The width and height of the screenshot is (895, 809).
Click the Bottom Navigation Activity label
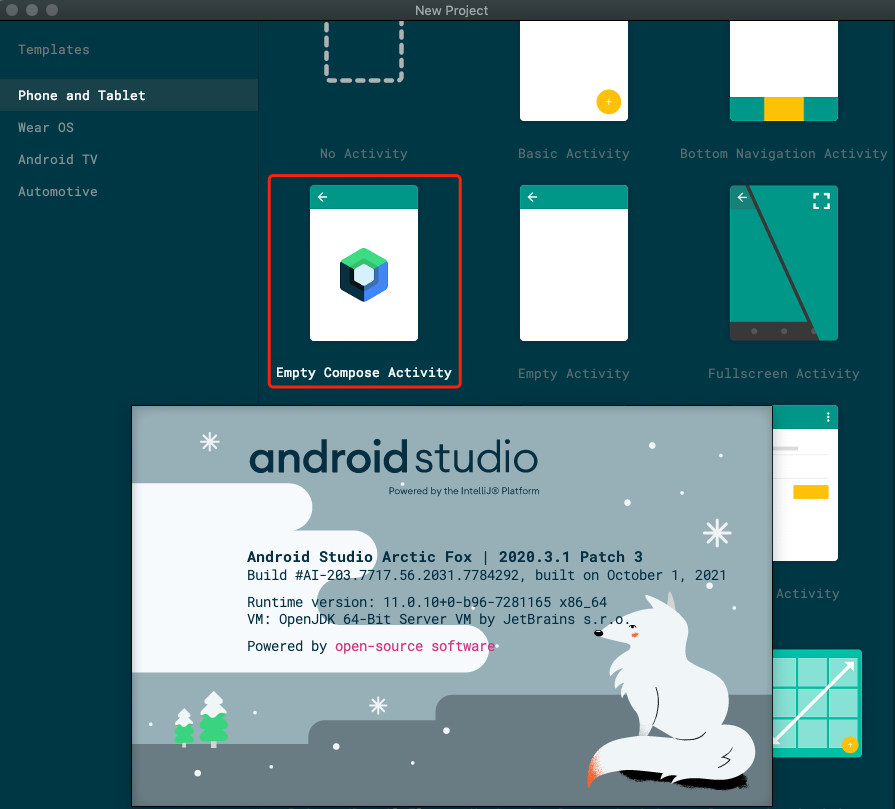click(784, 154)
